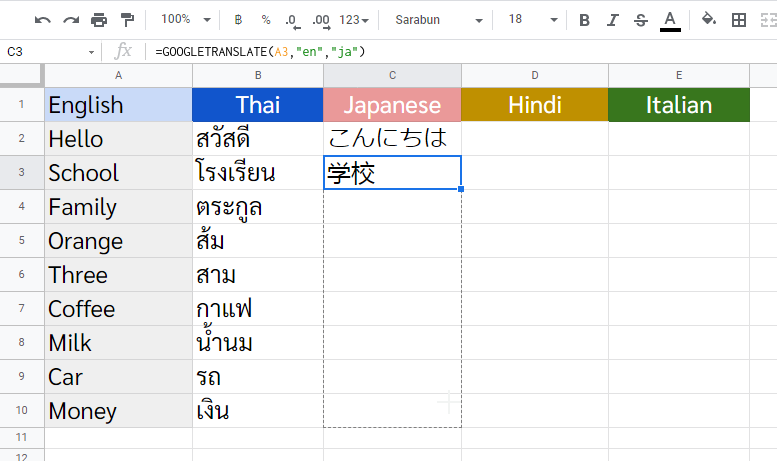Viewport: 777px width, 461px height.
Task: Open the 123 number formats menu
Action: 354,20
